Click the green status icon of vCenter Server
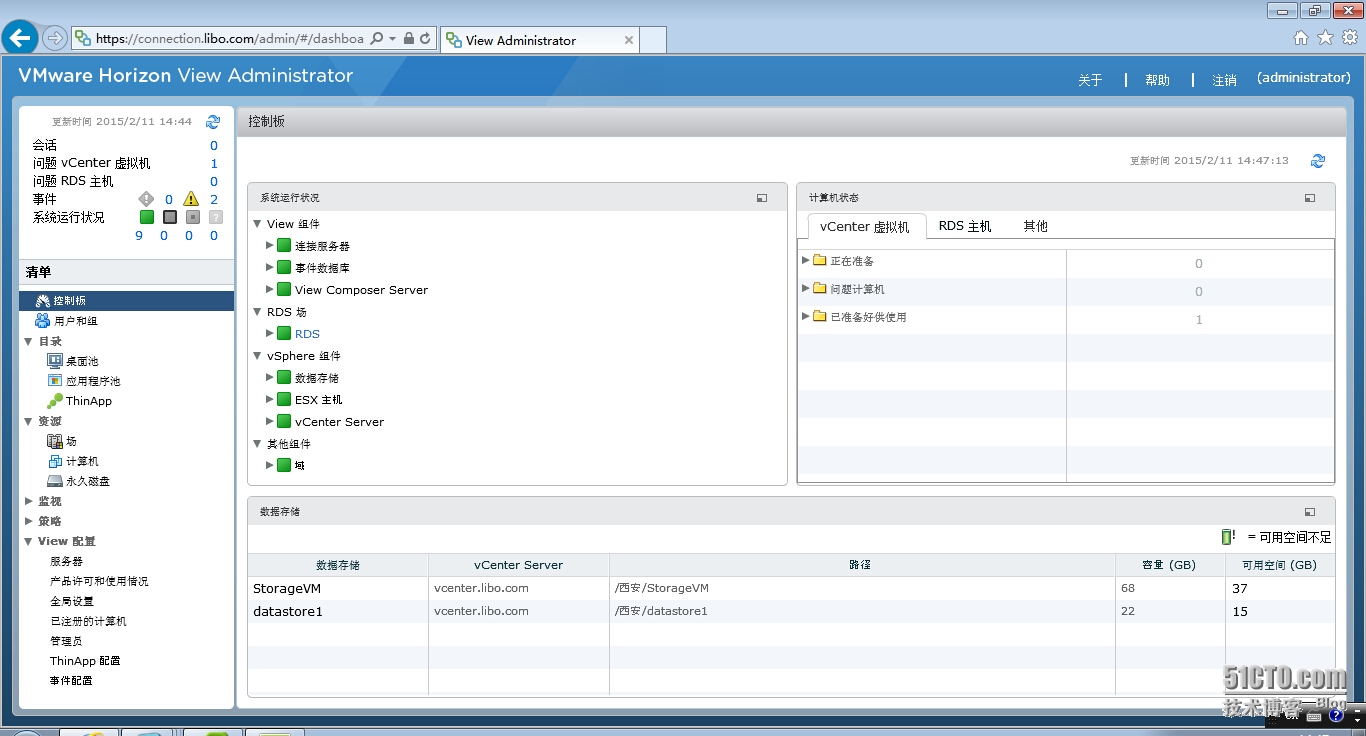 point(284,421)
